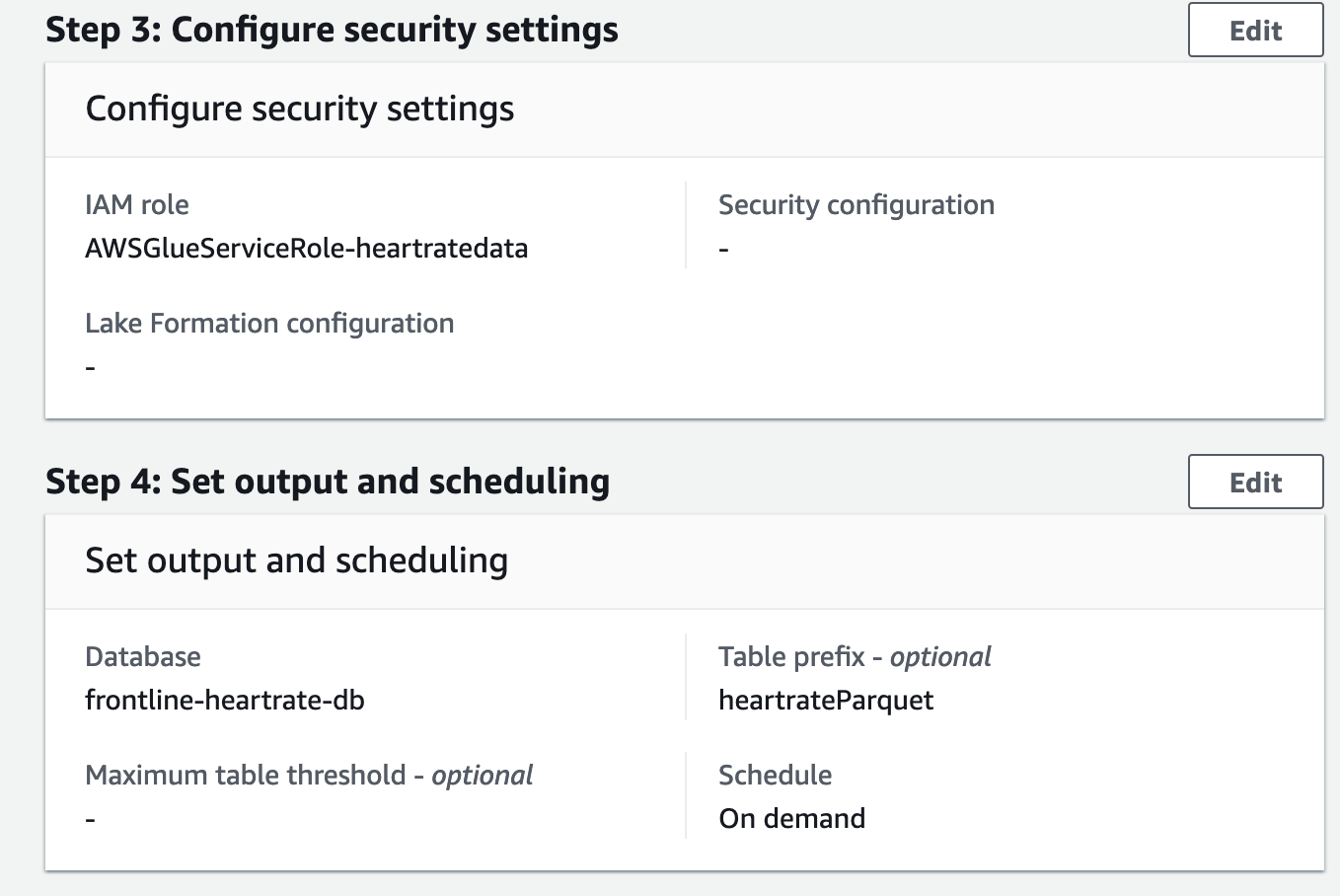Click Edit button for Step 3 security settings

click(1255, 31)
